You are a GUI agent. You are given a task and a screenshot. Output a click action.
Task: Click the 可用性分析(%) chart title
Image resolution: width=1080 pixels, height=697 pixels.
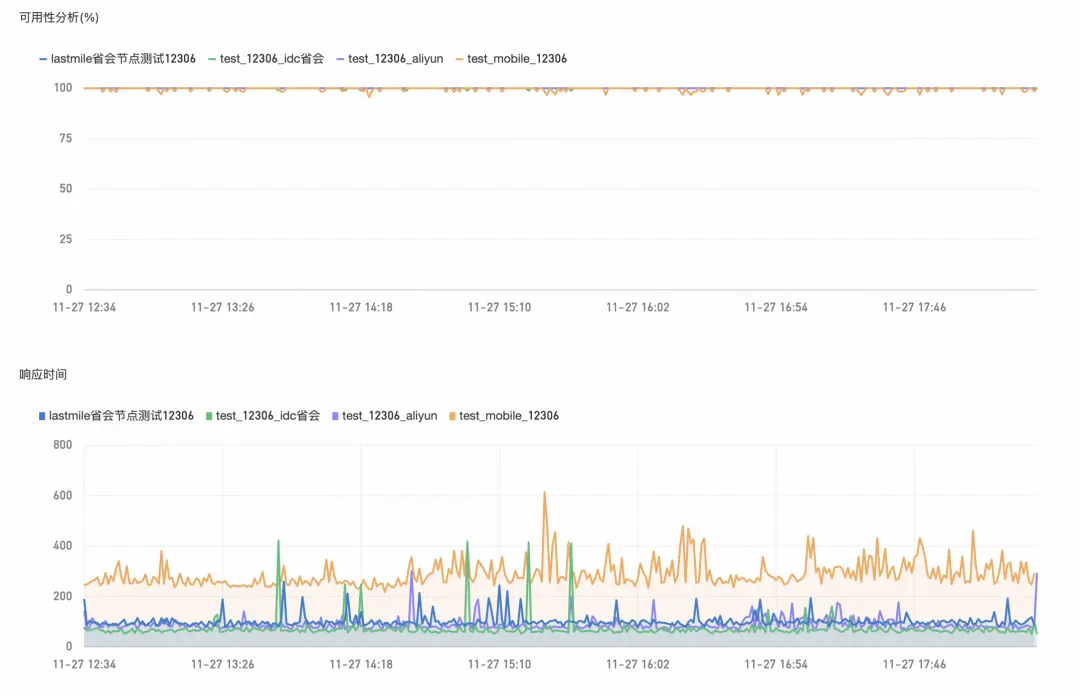point(59,18)
